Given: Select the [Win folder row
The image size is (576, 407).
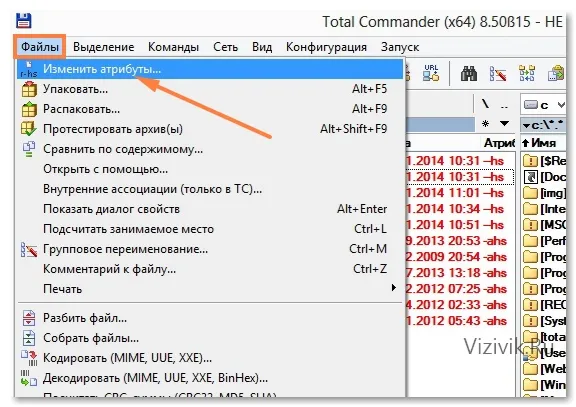Looking at the screenshot, I should click(x=544, y=385).
